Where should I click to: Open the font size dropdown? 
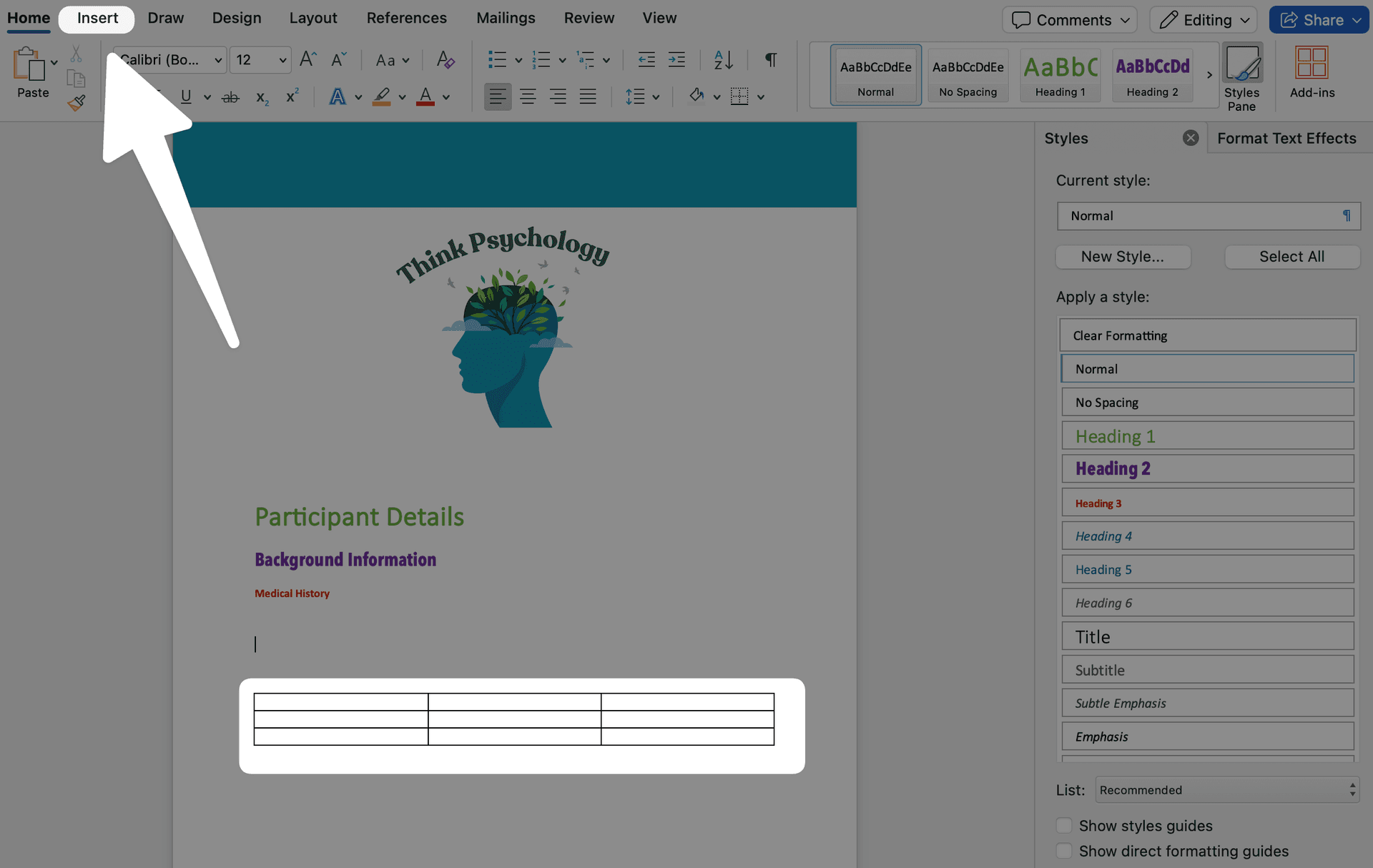[282, 59]
